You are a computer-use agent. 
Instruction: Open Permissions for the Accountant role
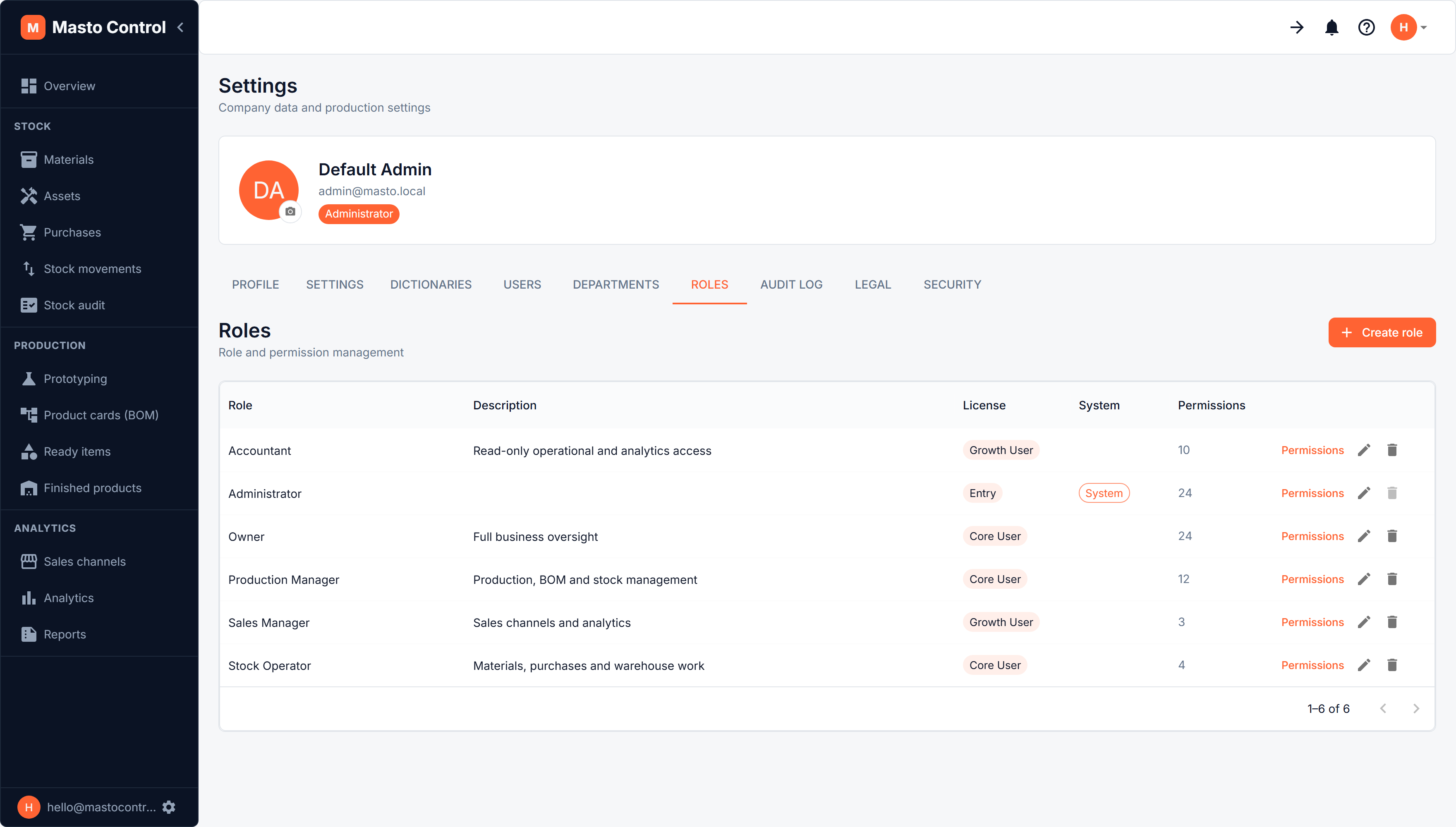click(x=1312, y=450)
